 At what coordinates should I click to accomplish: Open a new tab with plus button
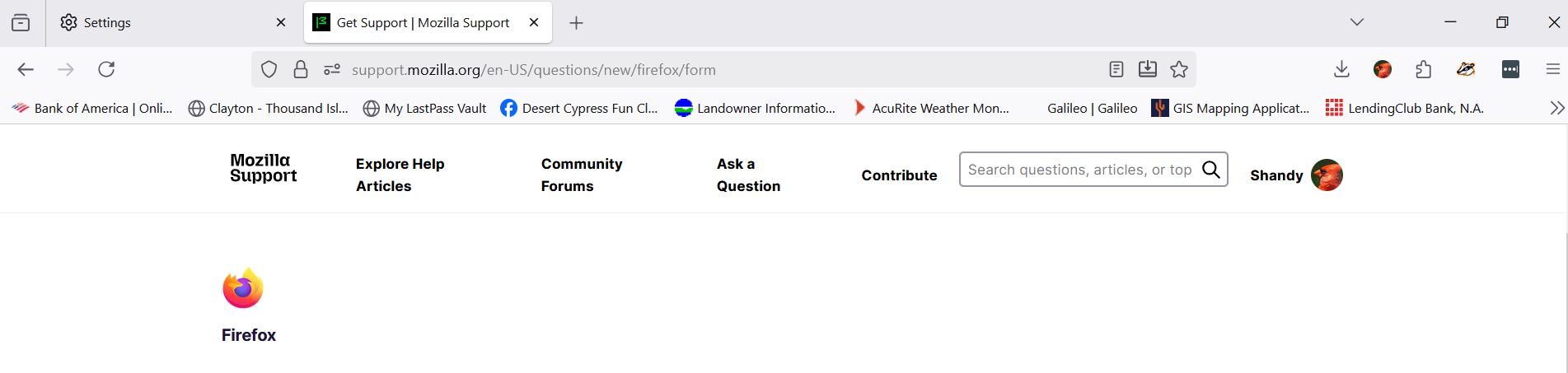click(x=576, y=23)
